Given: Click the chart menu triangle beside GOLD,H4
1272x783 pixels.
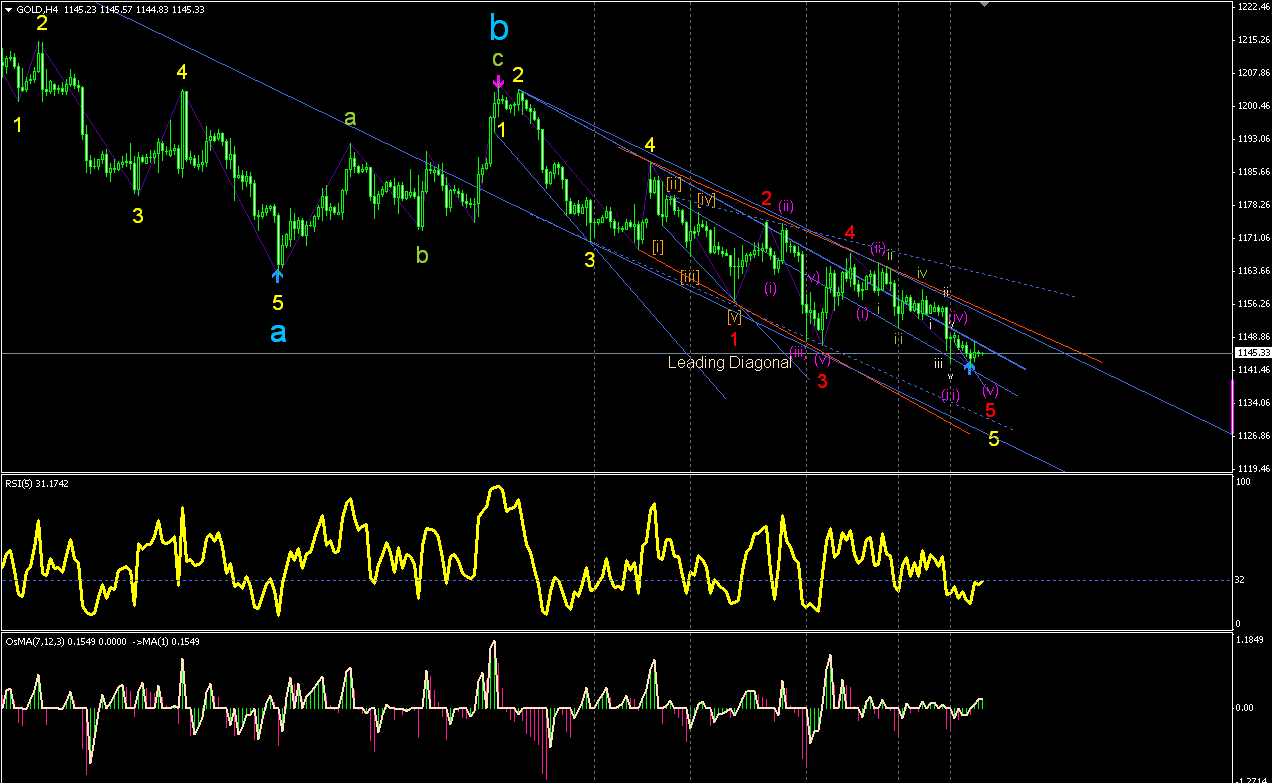Looking at the screenshot, I should click(8, 9).
